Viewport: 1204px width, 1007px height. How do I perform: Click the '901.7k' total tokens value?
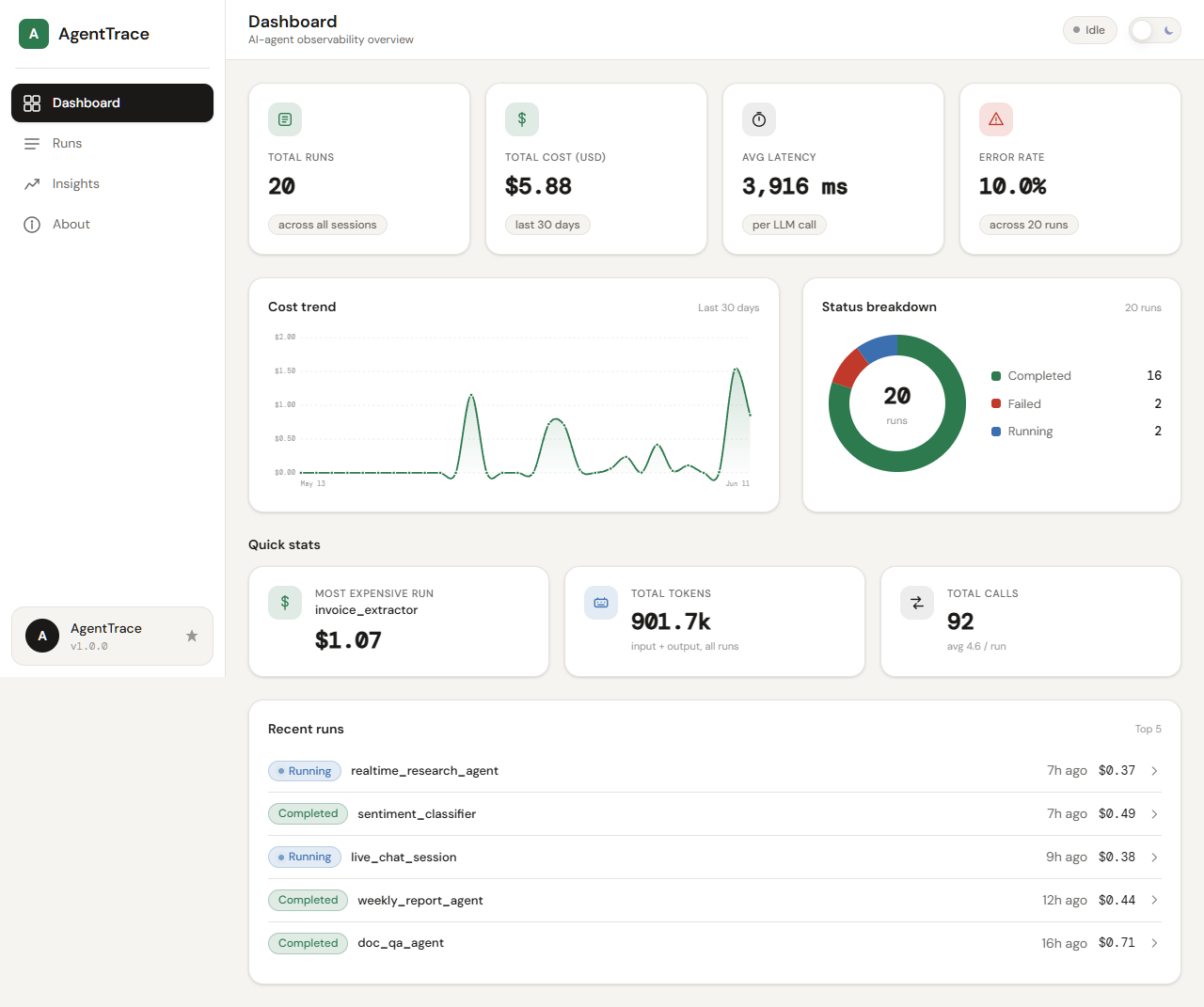click(x=671, y=622)
